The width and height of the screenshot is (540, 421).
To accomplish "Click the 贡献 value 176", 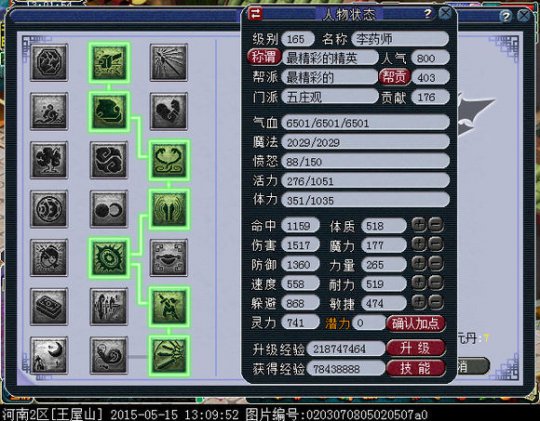I will tap(430, 97).
